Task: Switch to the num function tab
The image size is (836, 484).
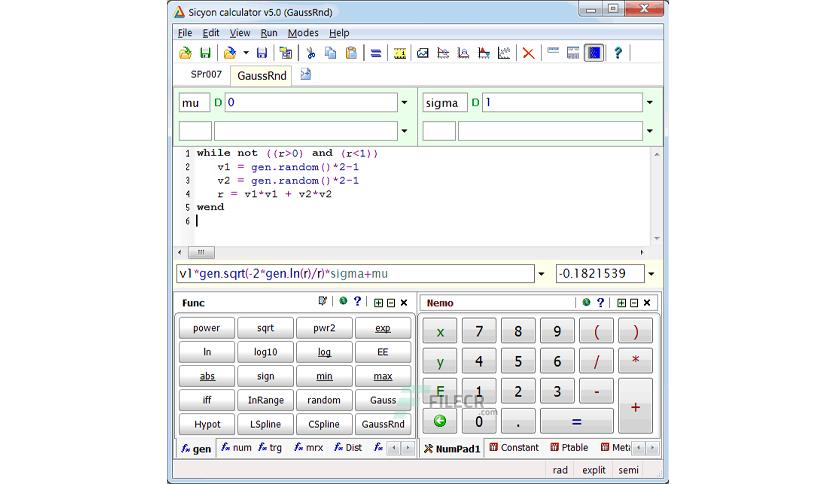Action: pyautogui.click(x=236, y=447)
